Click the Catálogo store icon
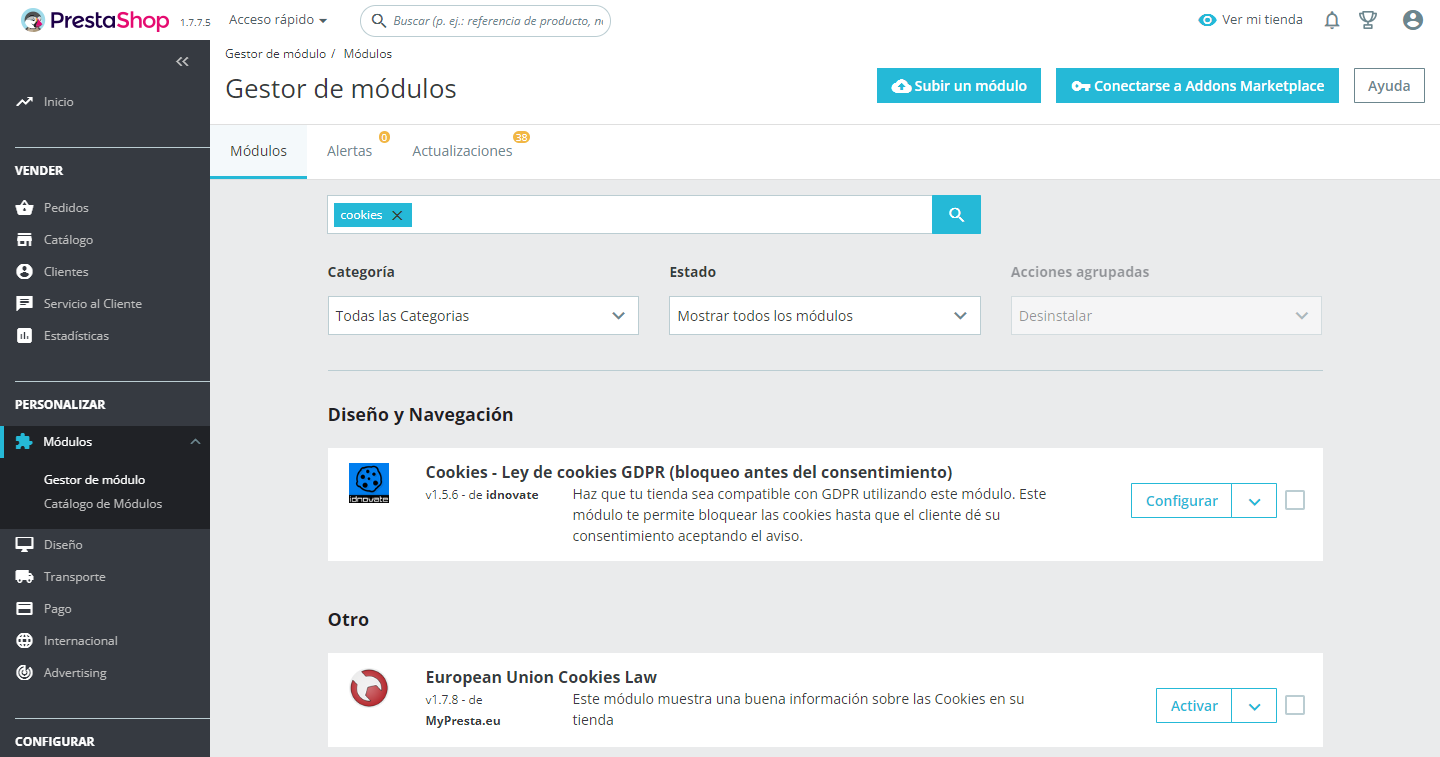The width and height of the screenshot is (1440, 757). tap(25, 240)
